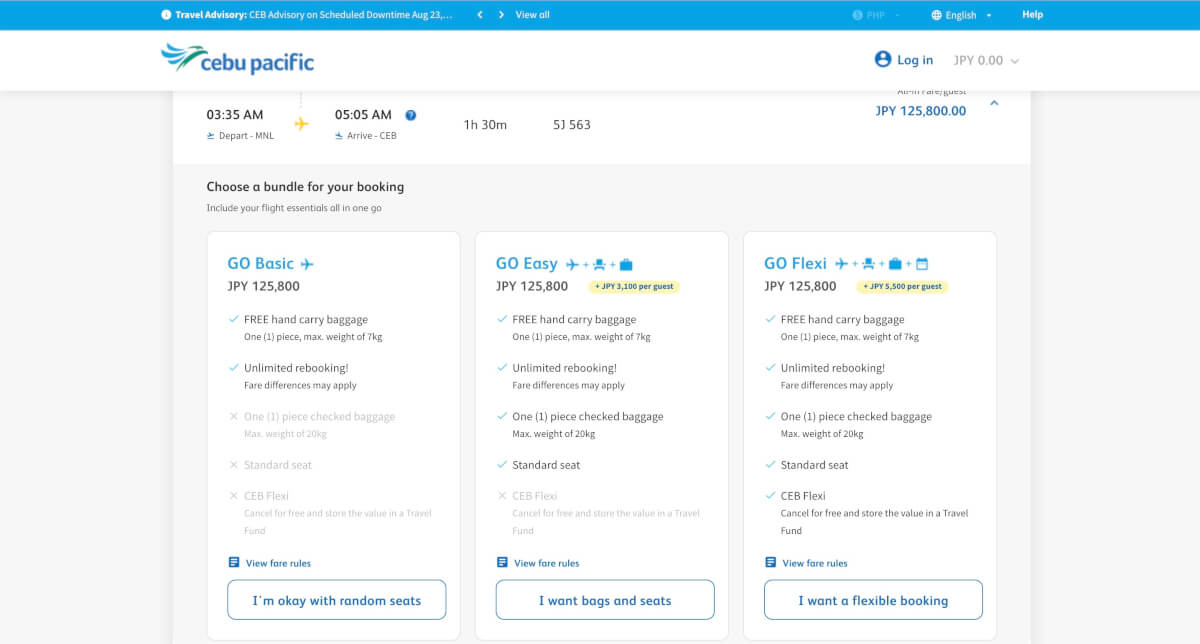
Task: Select 'I want bags and seats' bundle
Action: [x=605, y=600]
